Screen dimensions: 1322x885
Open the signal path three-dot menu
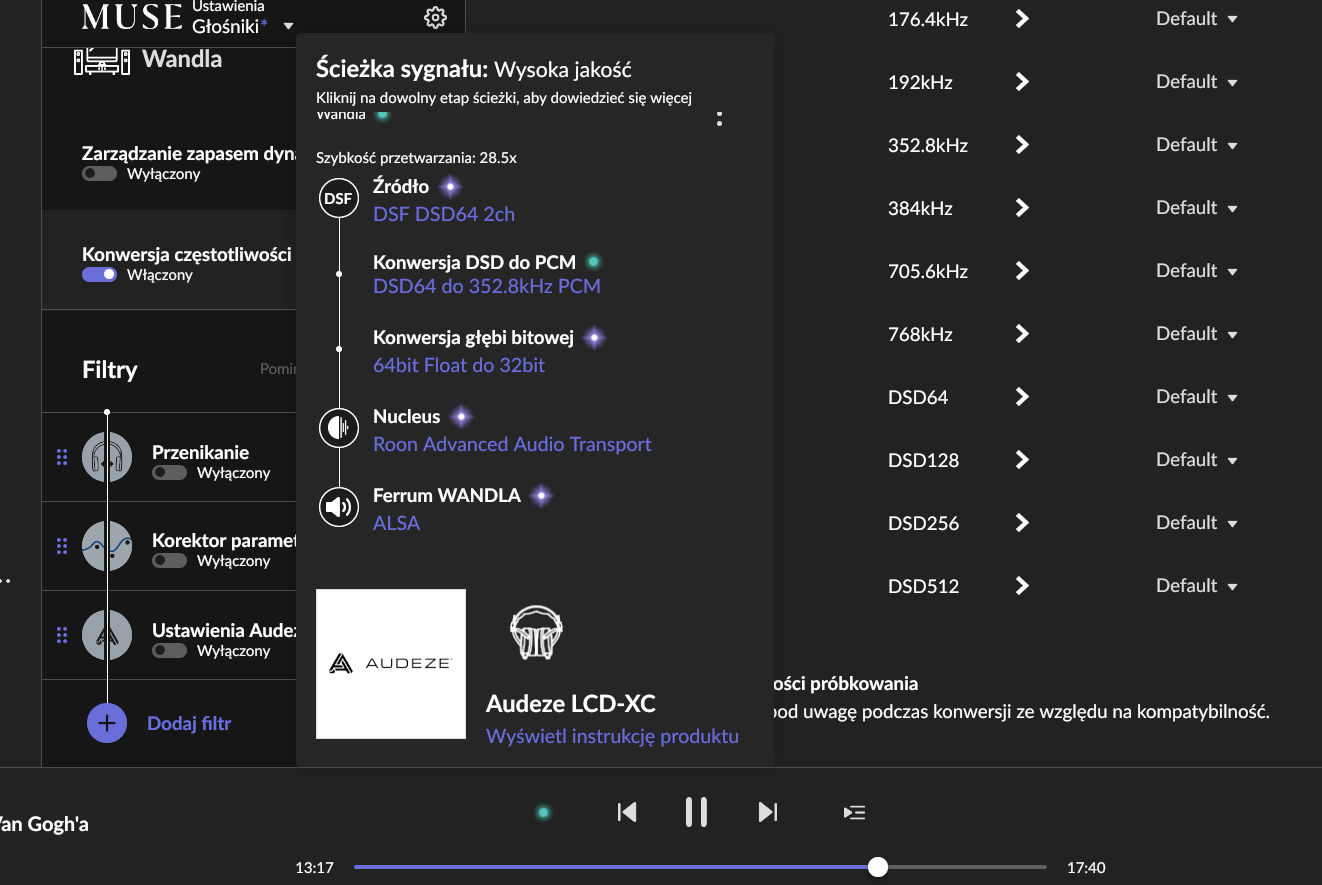point(719,119)
